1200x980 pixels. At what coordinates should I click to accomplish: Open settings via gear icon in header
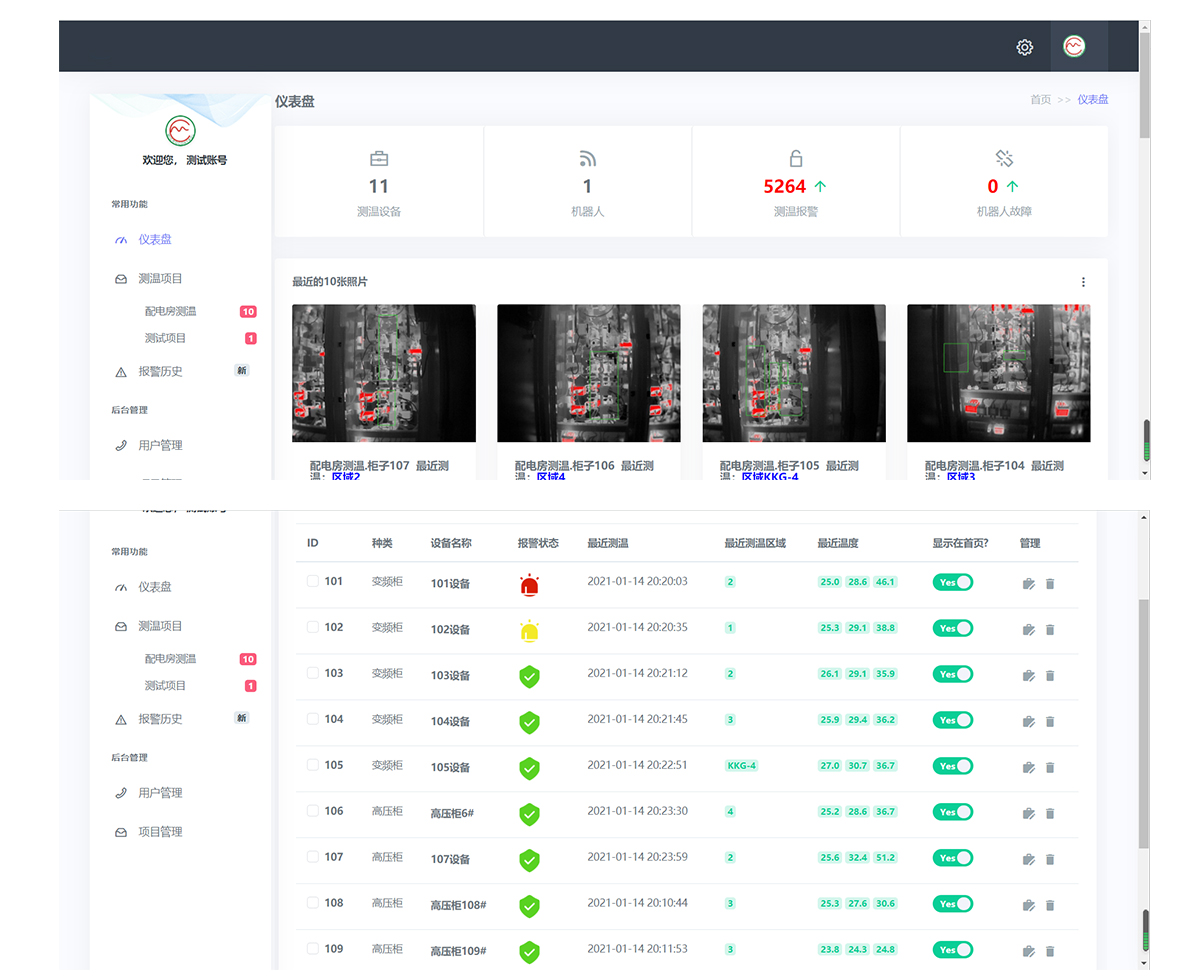pyautogui.click(x=1024, y=47)
